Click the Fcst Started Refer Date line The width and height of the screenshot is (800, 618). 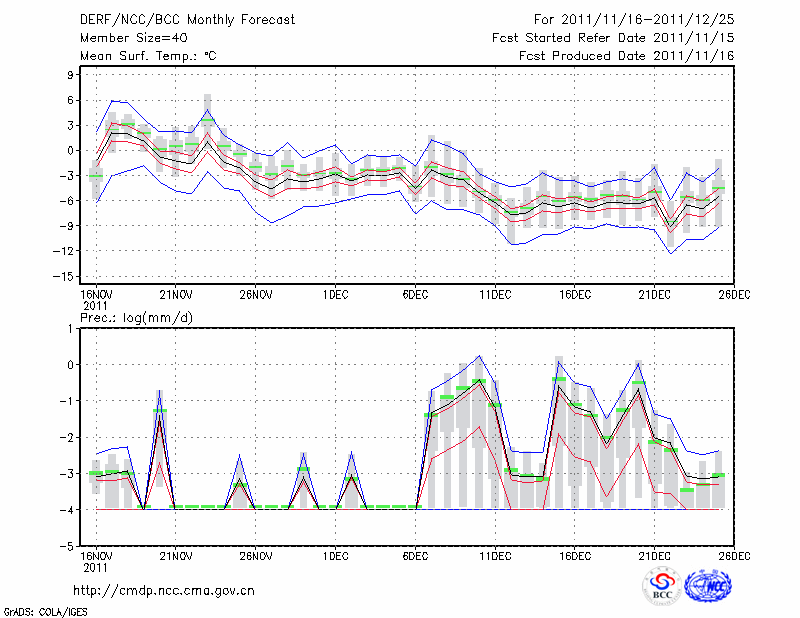(x=613, y=38)
